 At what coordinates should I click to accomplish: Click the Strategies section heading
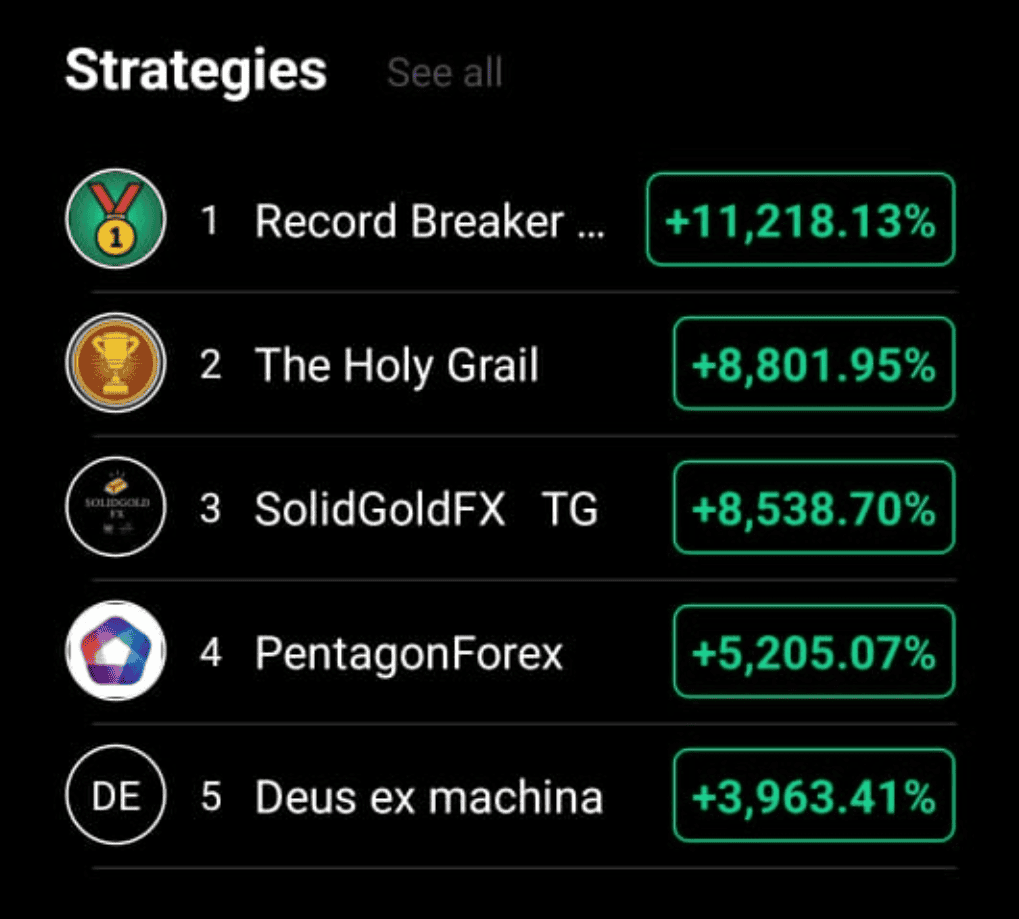pyautogui.click(x=196, y=71)
